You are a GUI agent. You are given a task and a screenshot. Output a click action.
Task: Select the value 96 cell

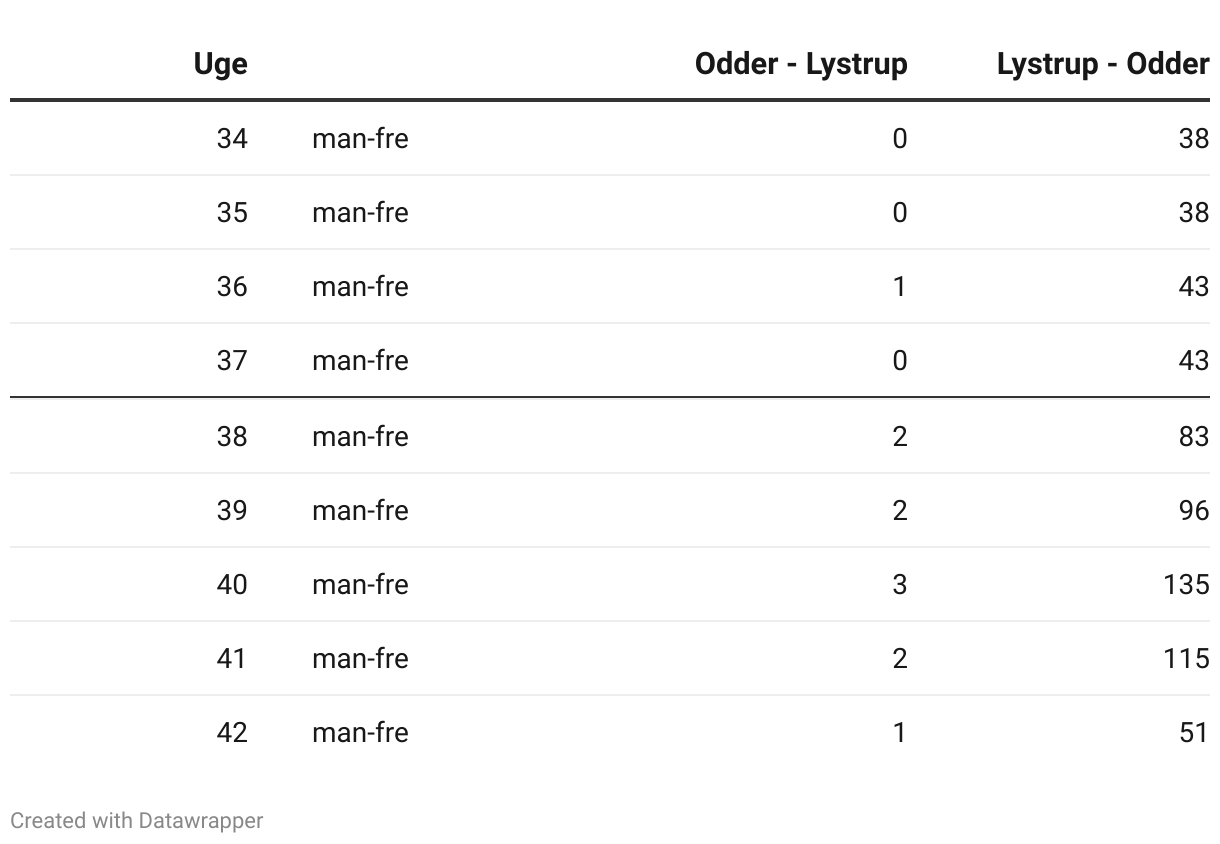[1193, 510]
